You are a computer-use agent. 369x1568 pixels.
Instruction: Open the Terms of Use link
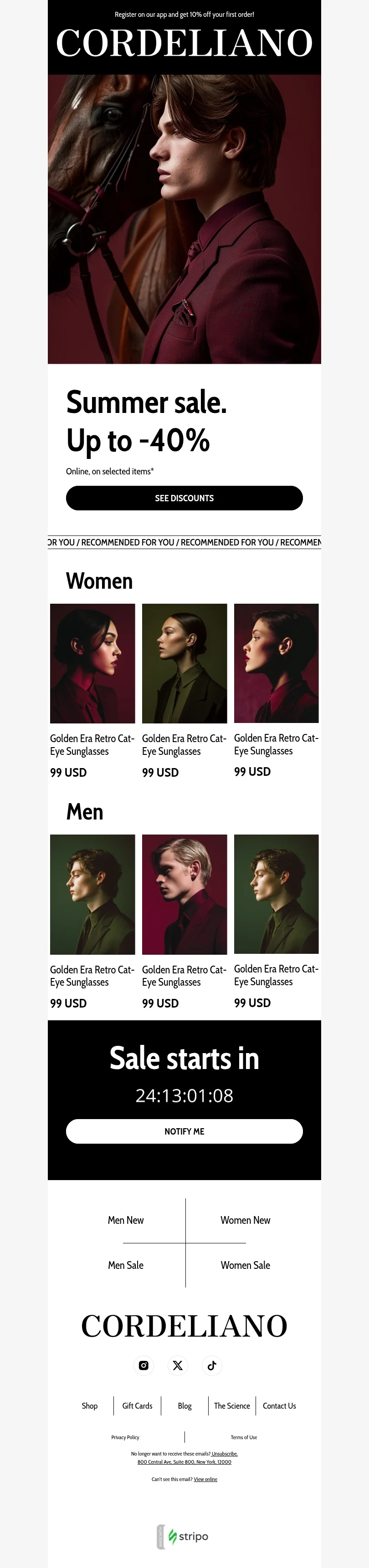click(x=244, y=1437)
